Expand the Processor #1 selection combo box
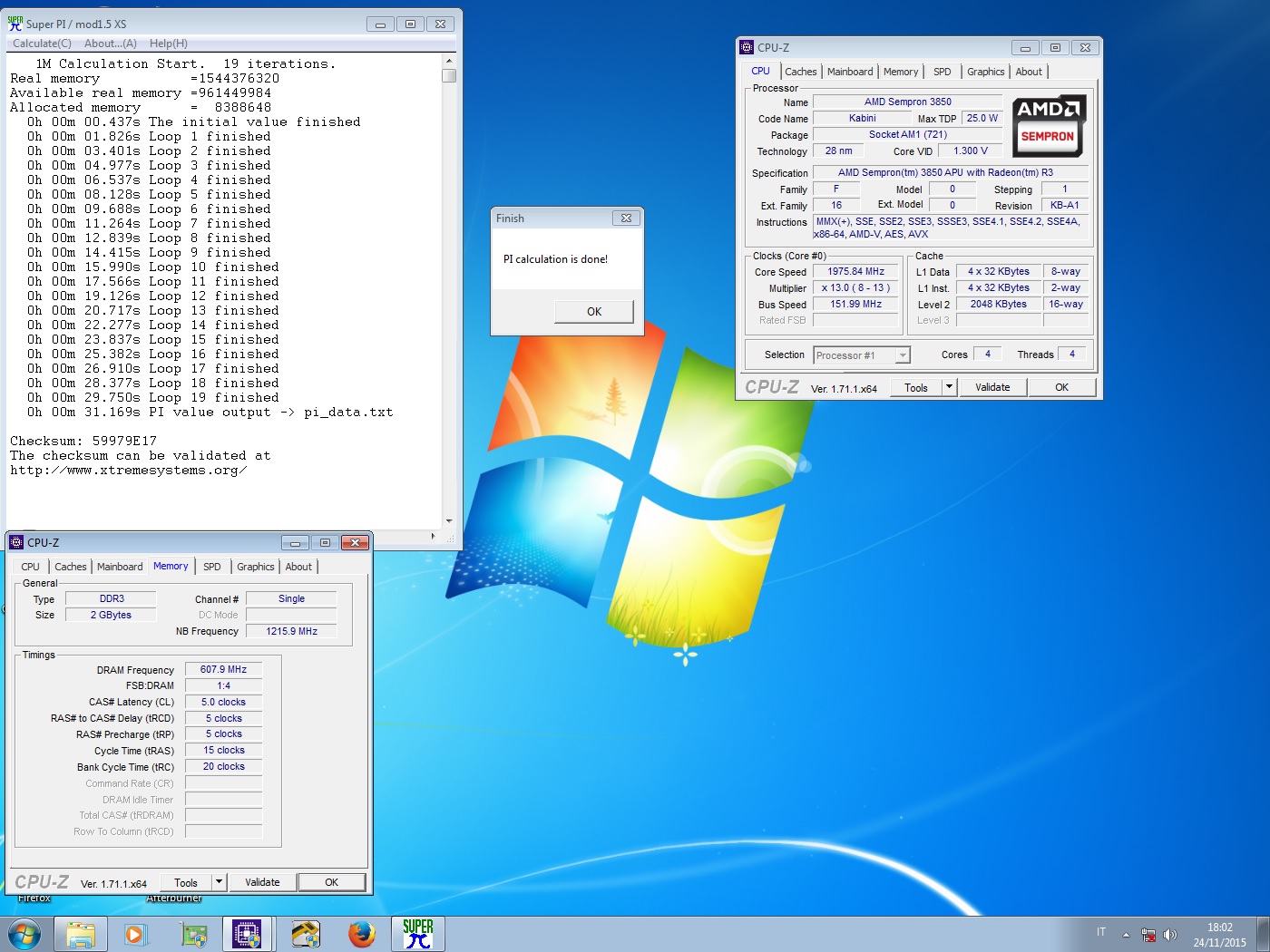Image resolution: width=1270 pixels, height=952 pixels. [862, 355]
